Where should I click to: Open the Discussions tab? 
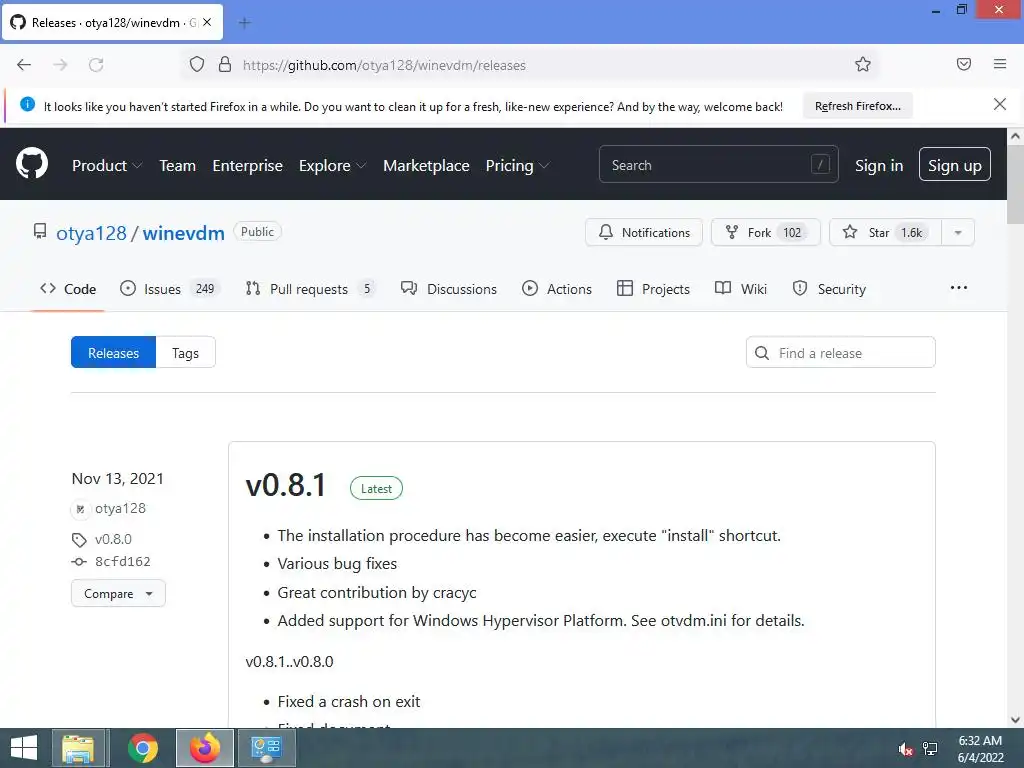[449, 289]
